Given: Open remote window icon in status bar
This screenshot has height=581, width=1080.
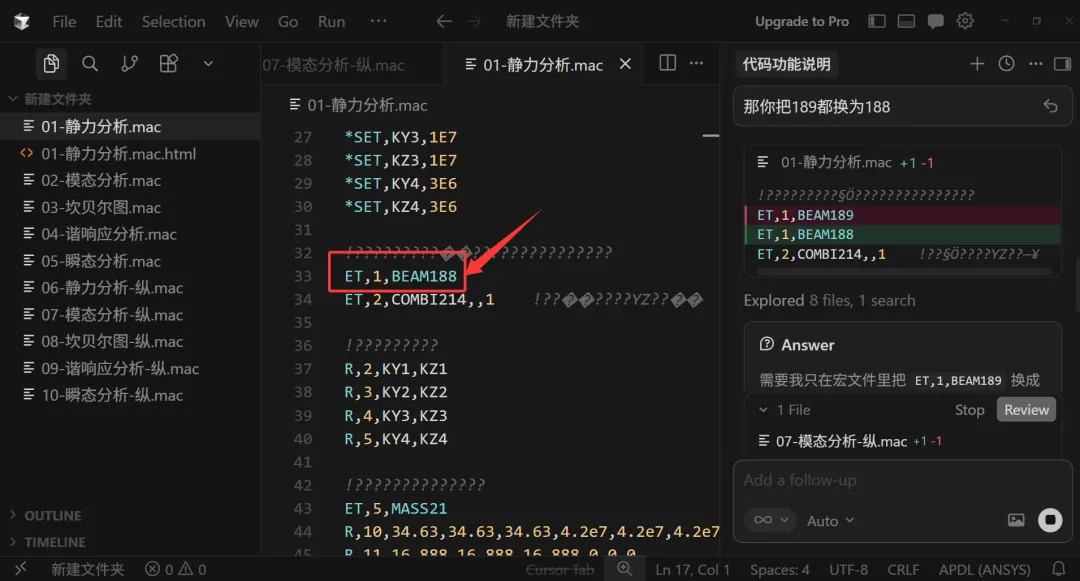Looking at the screenshot, I should click(21, 569).
